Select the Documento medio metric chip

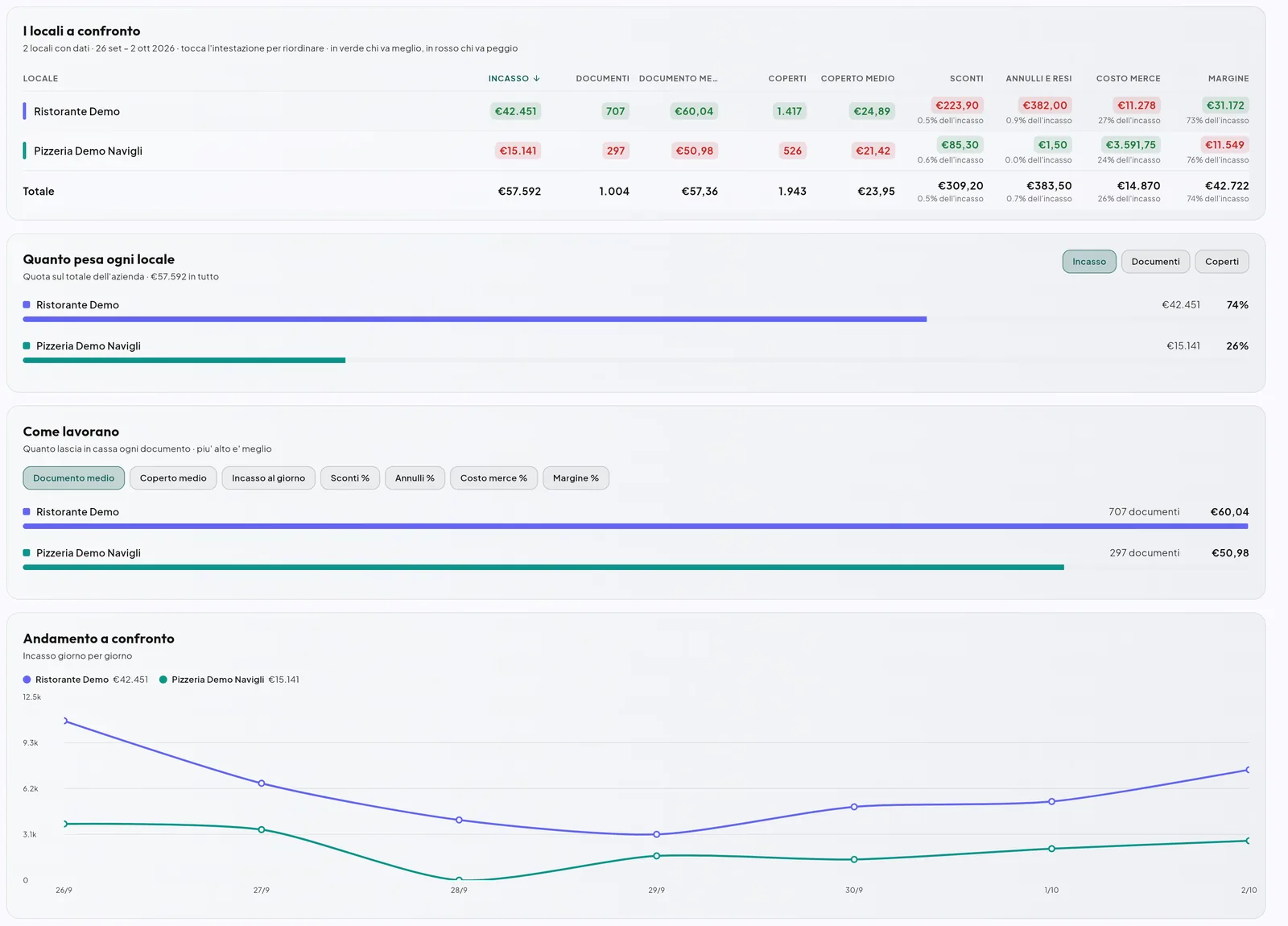74,478
